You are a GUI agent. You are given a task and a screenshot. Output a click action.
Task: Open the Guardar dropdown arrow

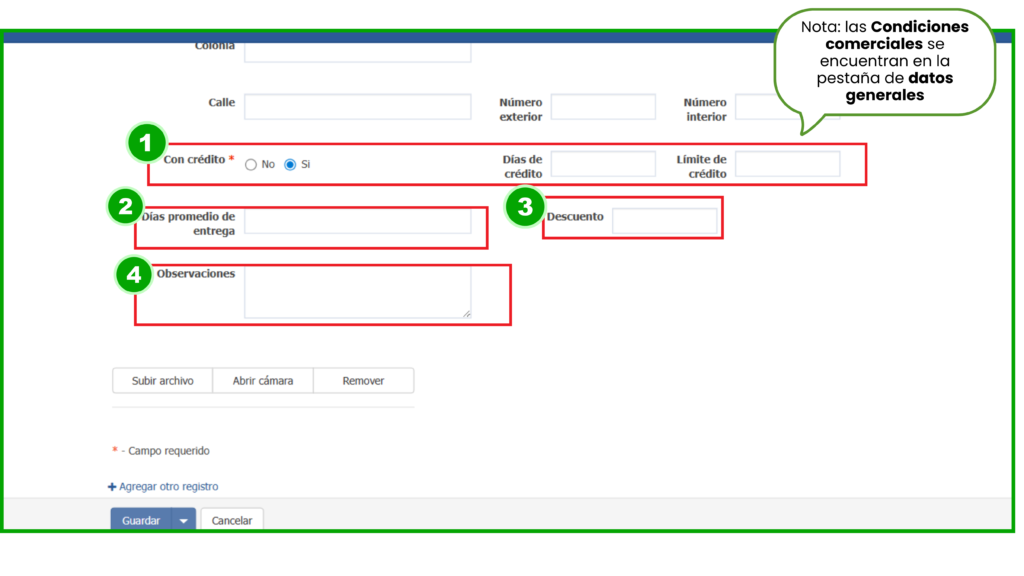coord(183,521)
